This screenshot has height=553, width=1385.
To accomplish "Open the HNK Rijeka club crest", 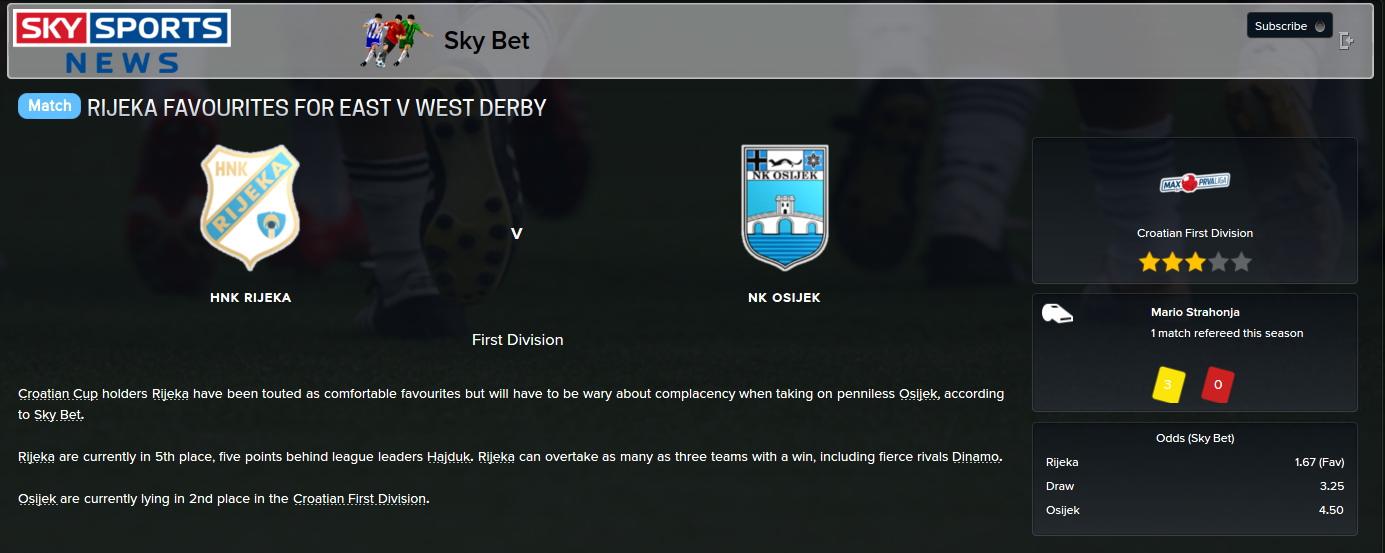I will (249, 207).
